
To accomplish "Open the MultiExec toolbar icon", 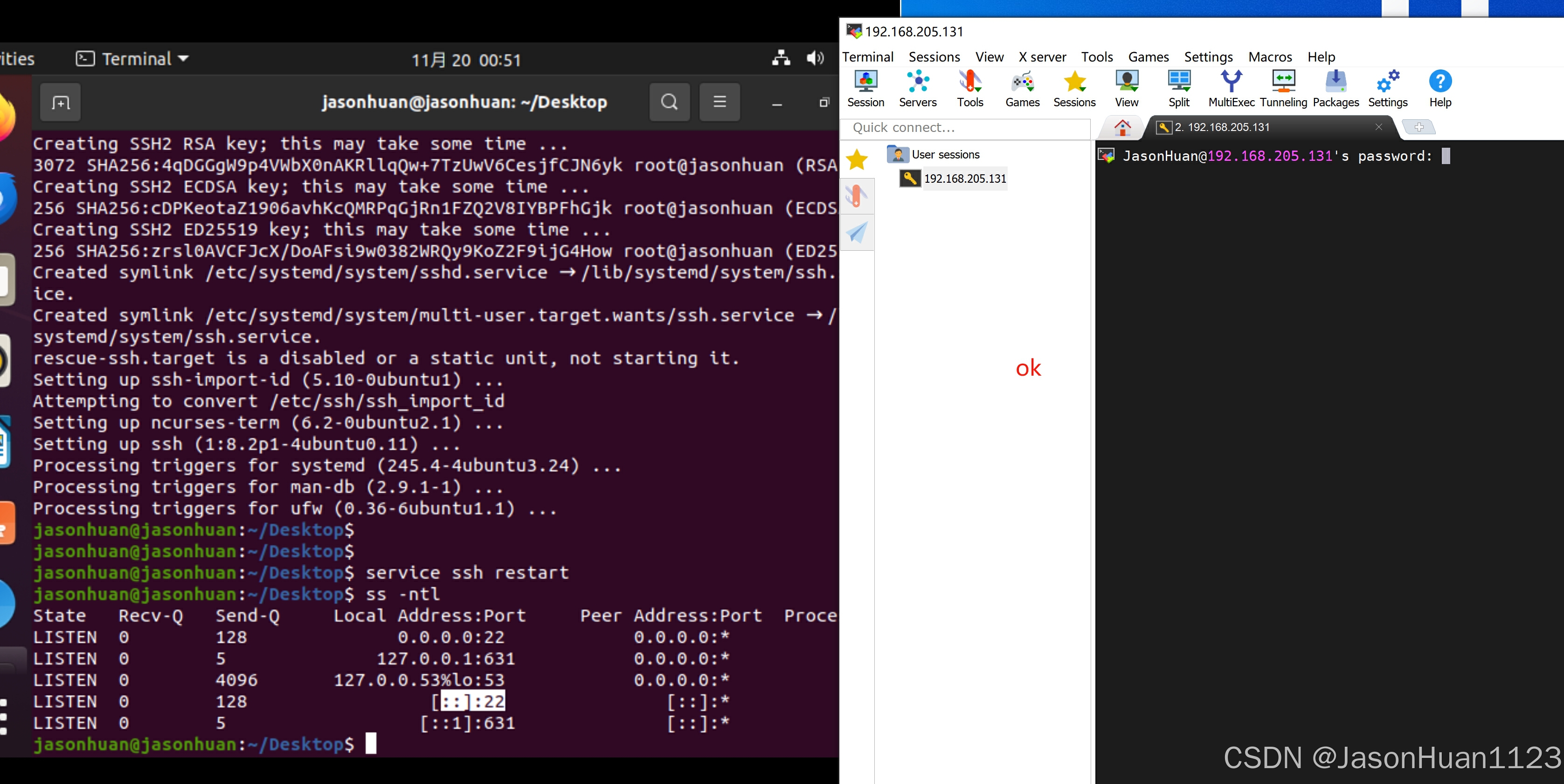I will 1231,89.
